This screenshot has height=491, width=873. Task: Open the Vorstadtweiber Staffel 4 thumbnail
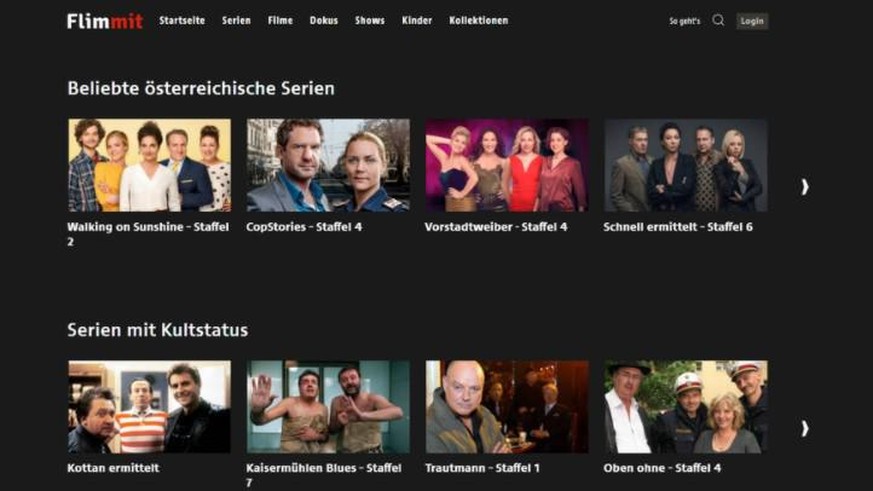pyautogui.click(x=507, y=165)
